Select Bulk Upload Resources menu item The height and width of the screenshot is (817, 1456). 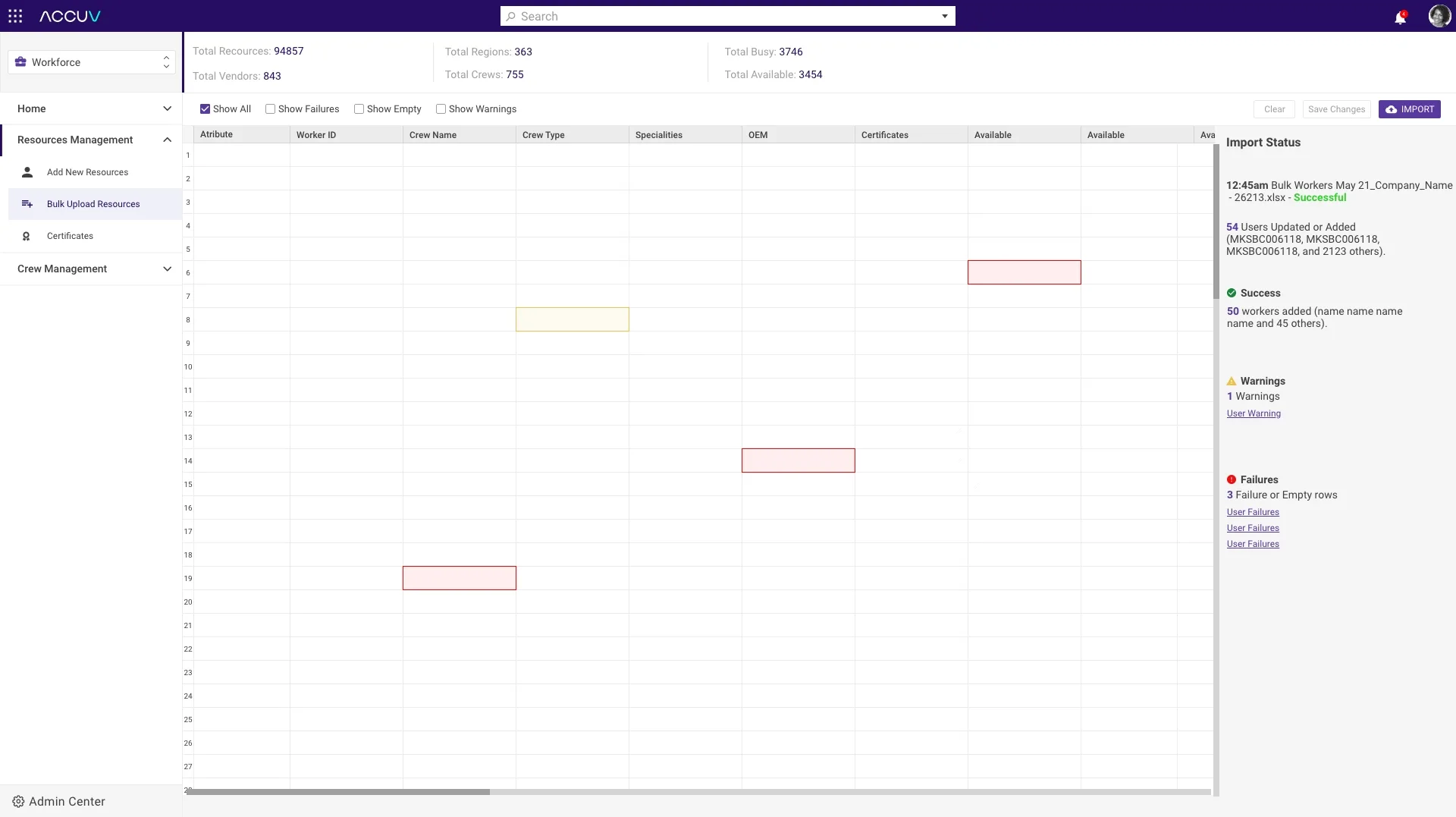coord(95,204)
